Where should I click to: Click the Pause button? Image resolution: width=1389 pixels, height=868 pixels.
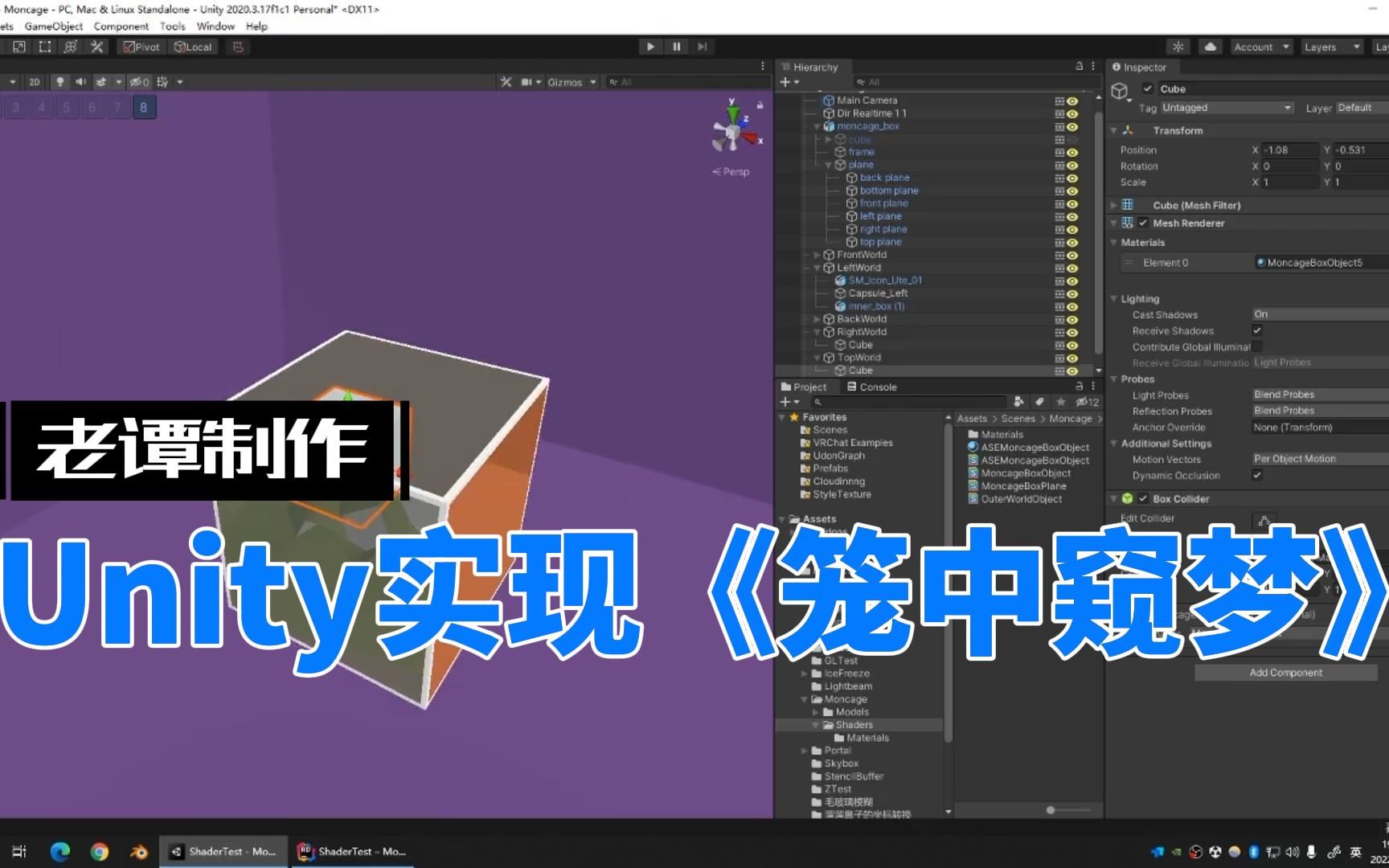click(x=677, y=47)
